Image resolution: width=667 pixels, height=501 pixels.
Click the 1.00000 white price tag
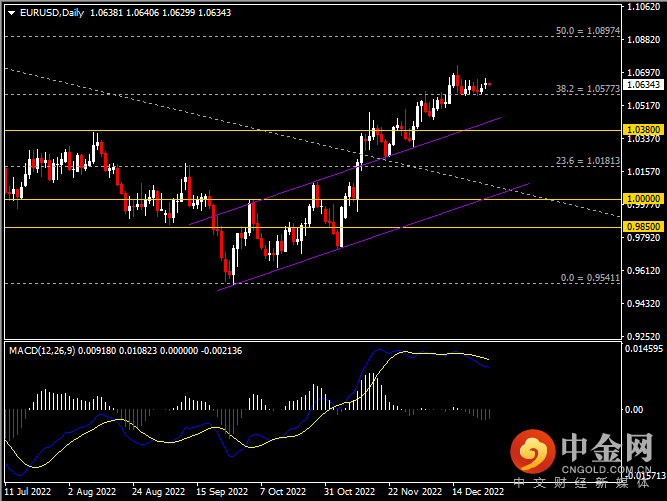tap(641, 199)
